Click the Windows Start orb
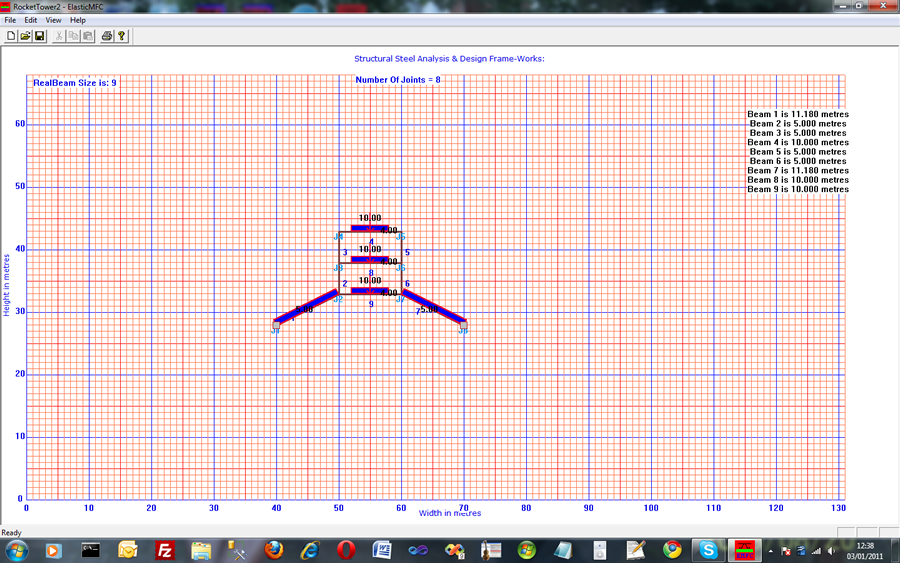 17,551
